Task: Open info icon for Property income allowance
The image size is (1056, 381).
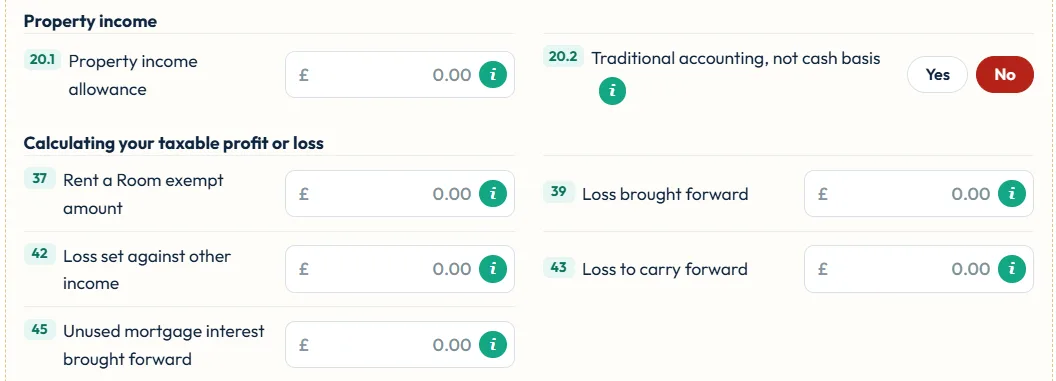Action: [x=493, y=75]
